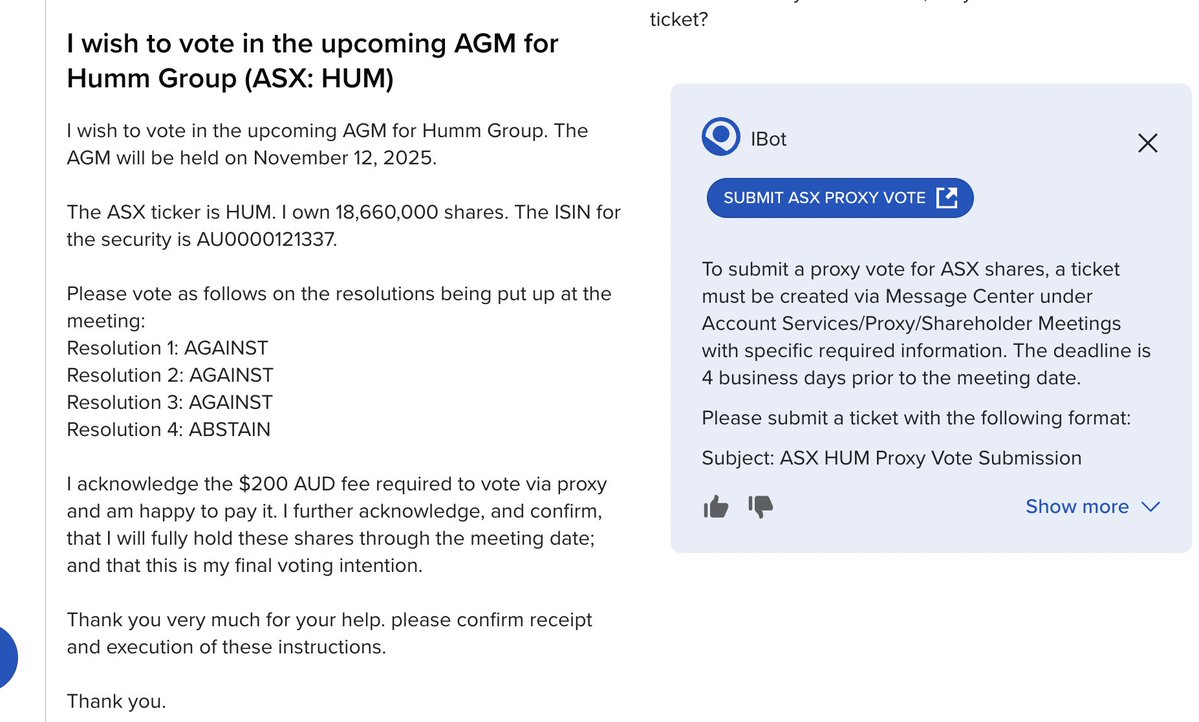This screenshot has width=1199, height=722.
Task: Select the Resolution 1: AGAINST line
Action: 167,348
